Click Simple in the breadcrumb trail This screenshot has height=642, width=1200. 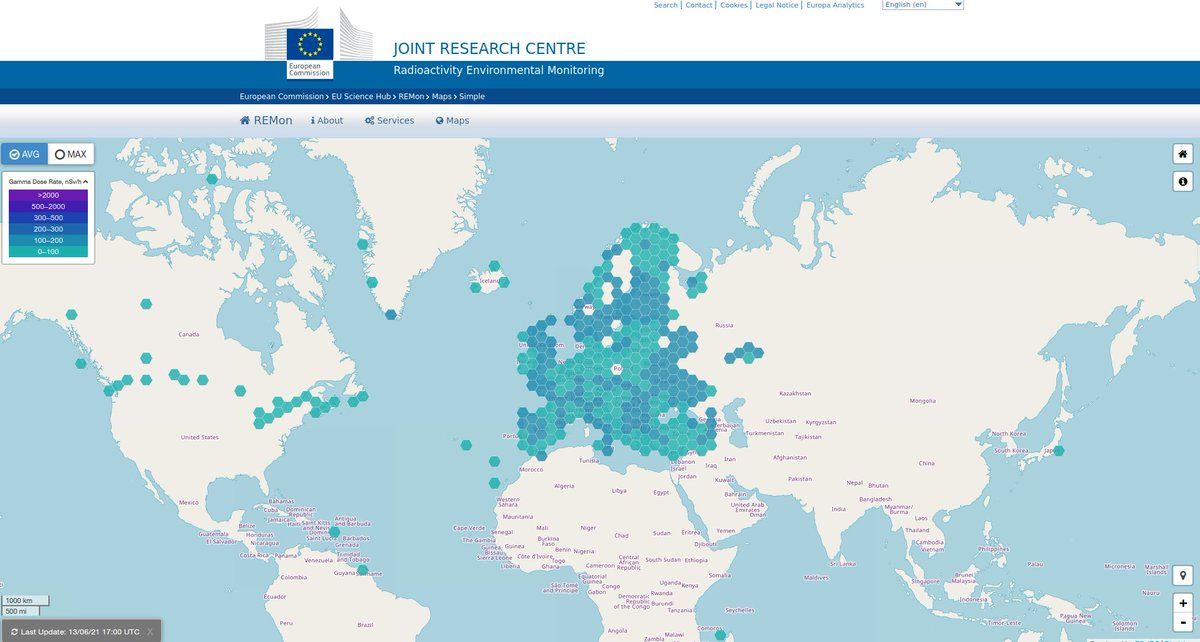472,96
